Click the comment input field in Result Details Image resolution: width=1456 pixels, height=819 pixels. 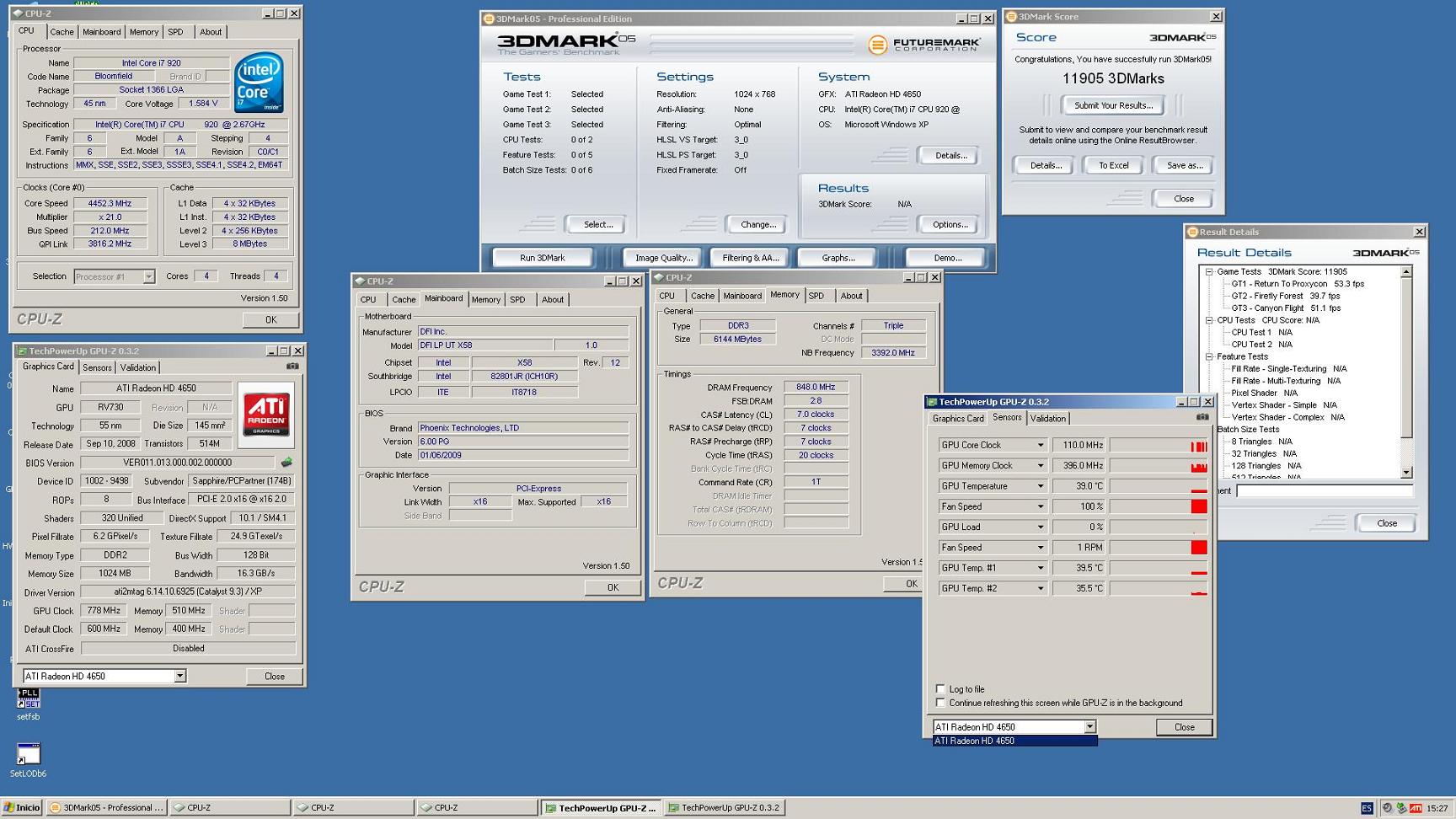tap(1325, 490)
